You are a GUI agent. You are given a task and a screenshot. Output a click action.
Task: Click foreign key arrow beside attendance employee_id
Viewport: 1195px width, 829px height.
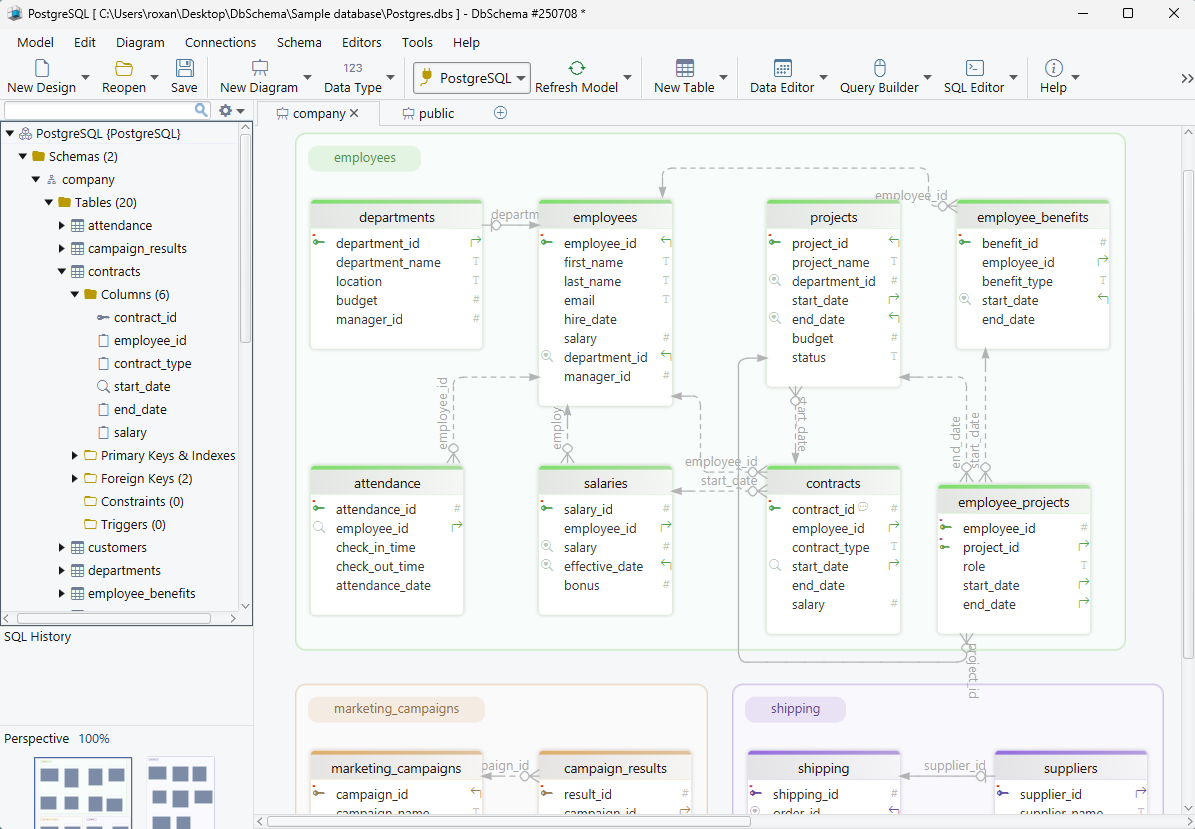click(457, 528)
